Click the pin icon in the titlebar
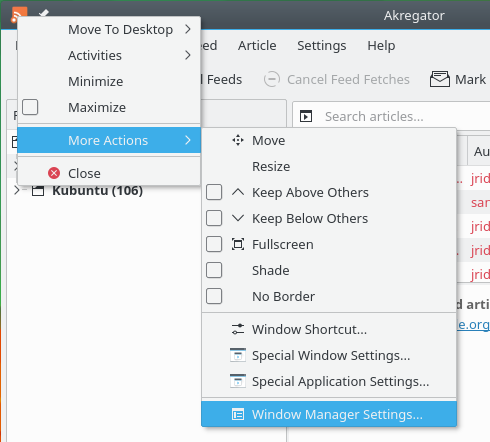The image size is (490, 442). coord(44,13)
